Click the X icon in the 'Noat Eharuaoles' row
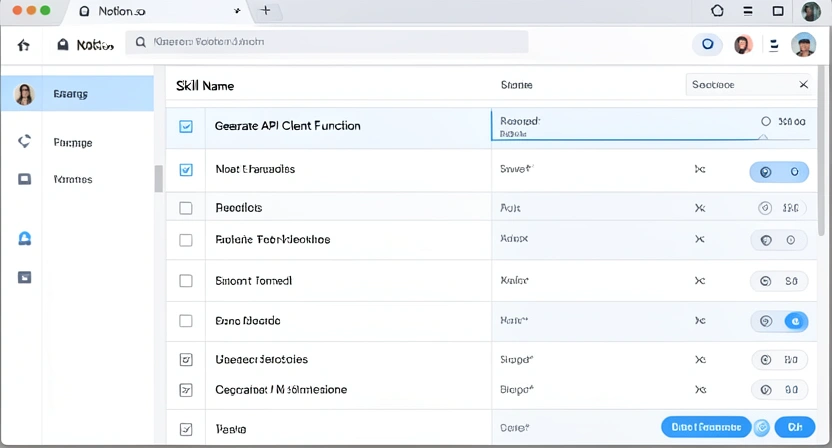This screenshot has height=448, width=832. (x=700, y=169)
